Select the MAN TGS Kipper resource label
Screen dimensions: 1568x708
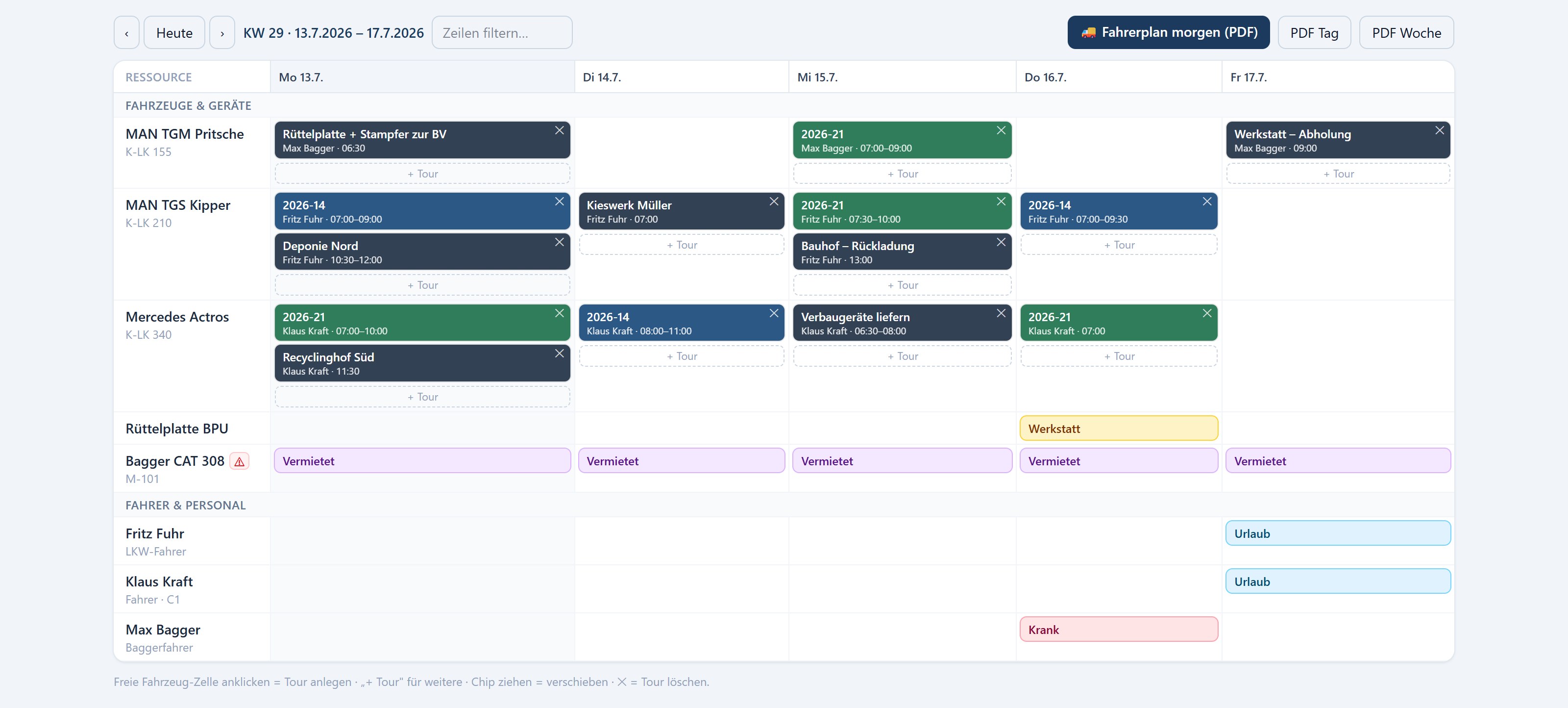click(x=178, y=205)
